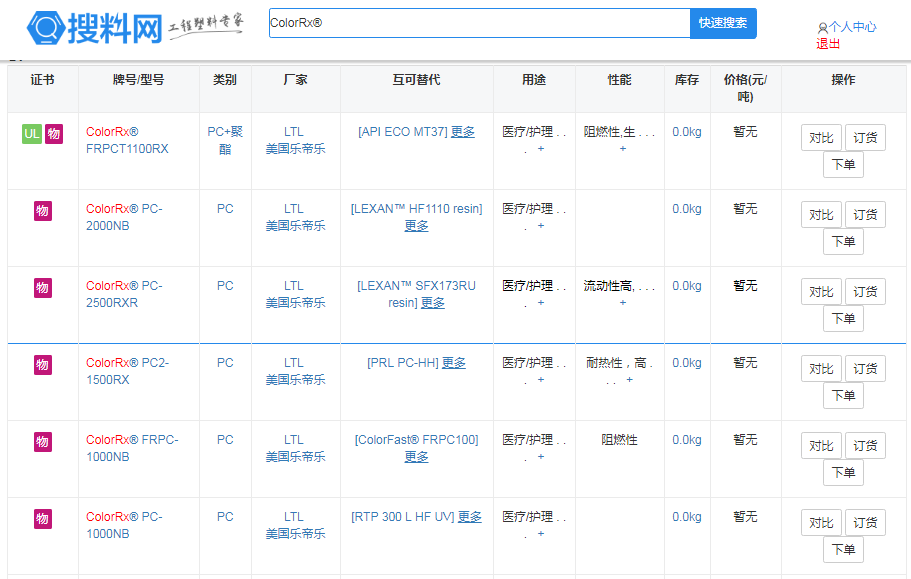The image size is (911, 579).
Task: Click the search input containing ColorRx®
Action: pyautogui.click(x=479, y=23)
